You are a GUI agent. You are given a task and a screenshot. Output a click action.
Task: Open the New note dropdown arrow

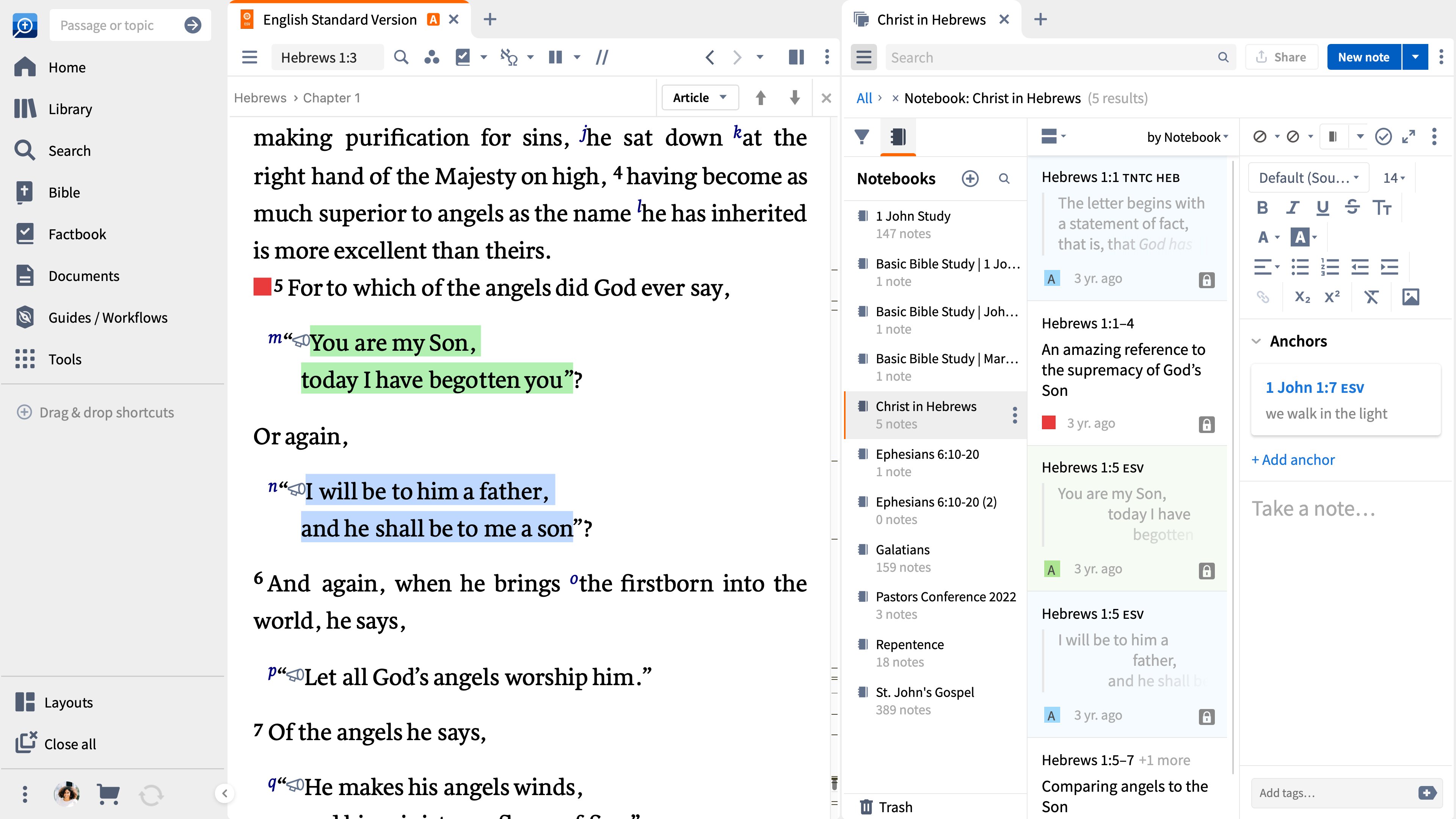[x=1415, y=57]
